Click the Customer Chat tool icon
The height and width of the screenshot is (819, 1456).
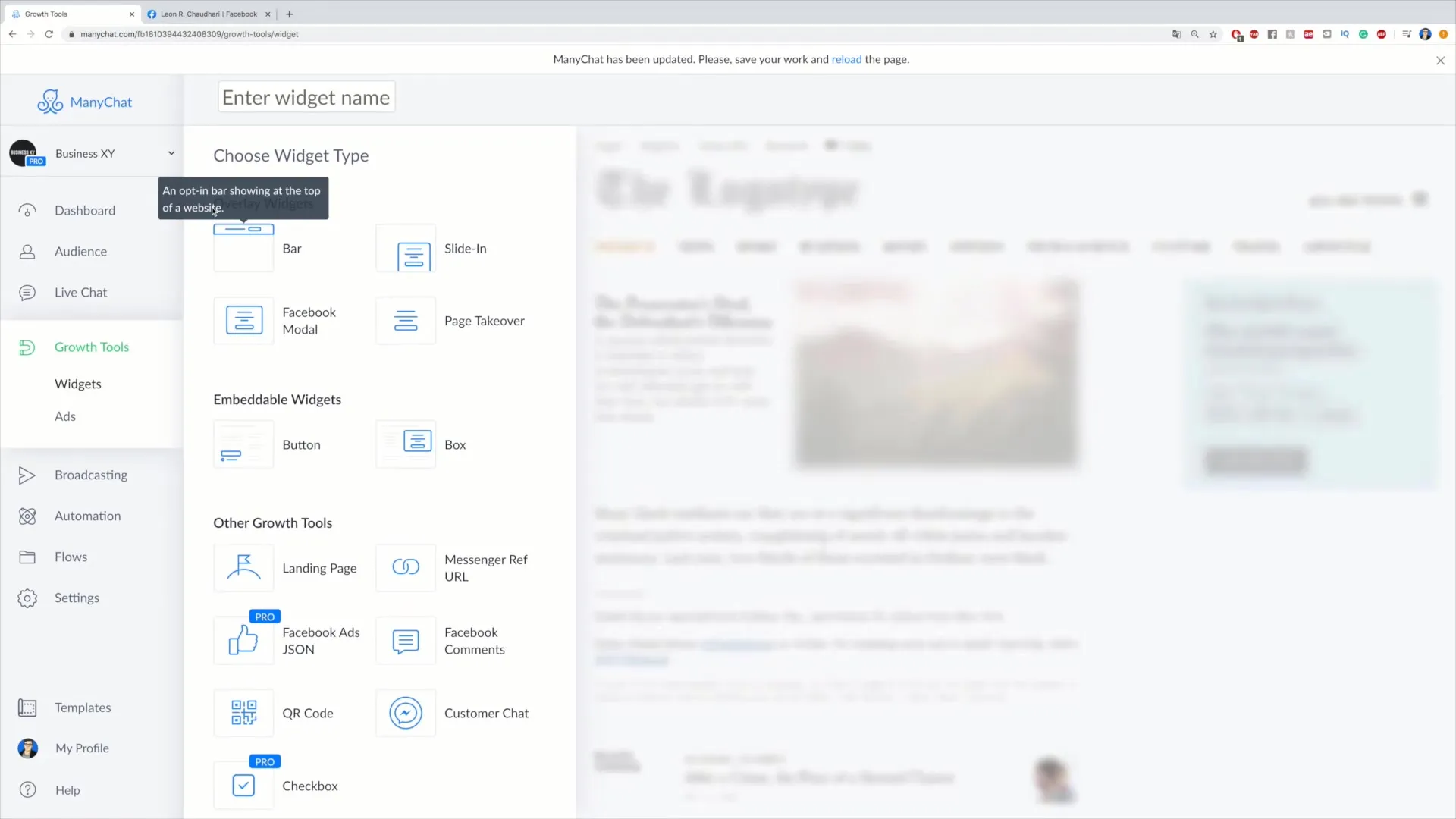tap(406, 712)
